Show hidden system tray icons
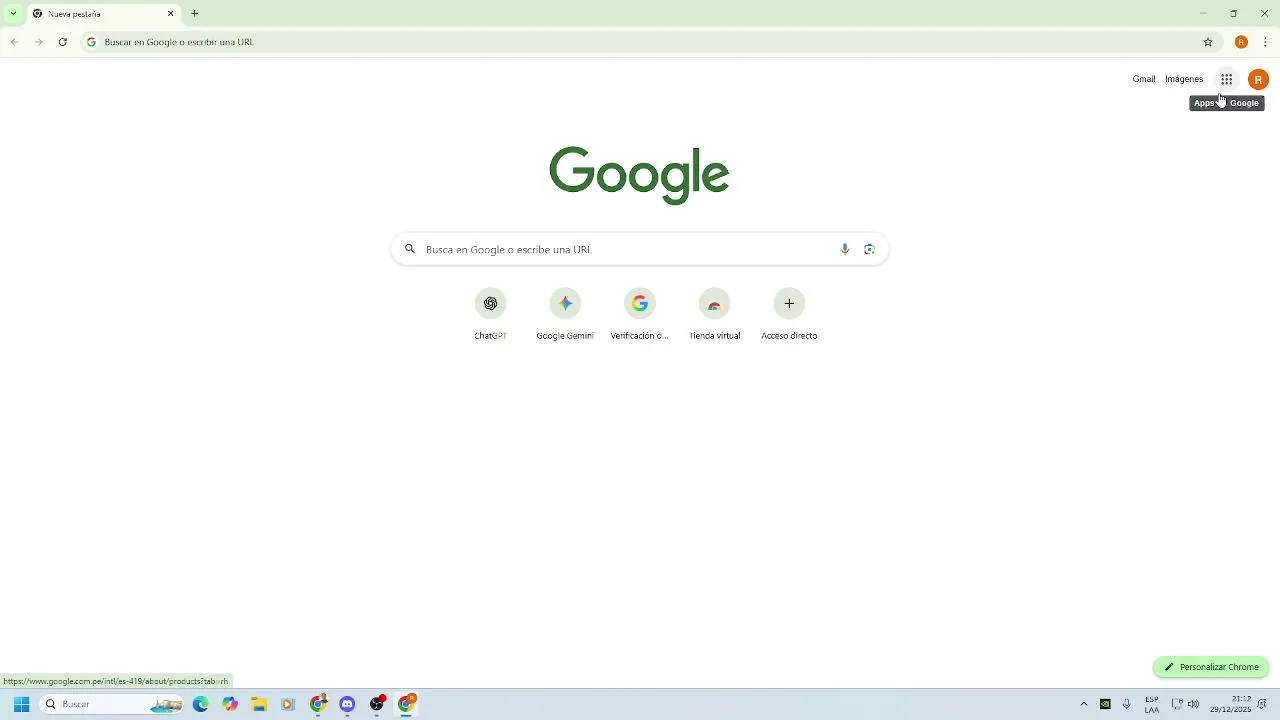1280x720 pixels. [x=1083, y=704]
